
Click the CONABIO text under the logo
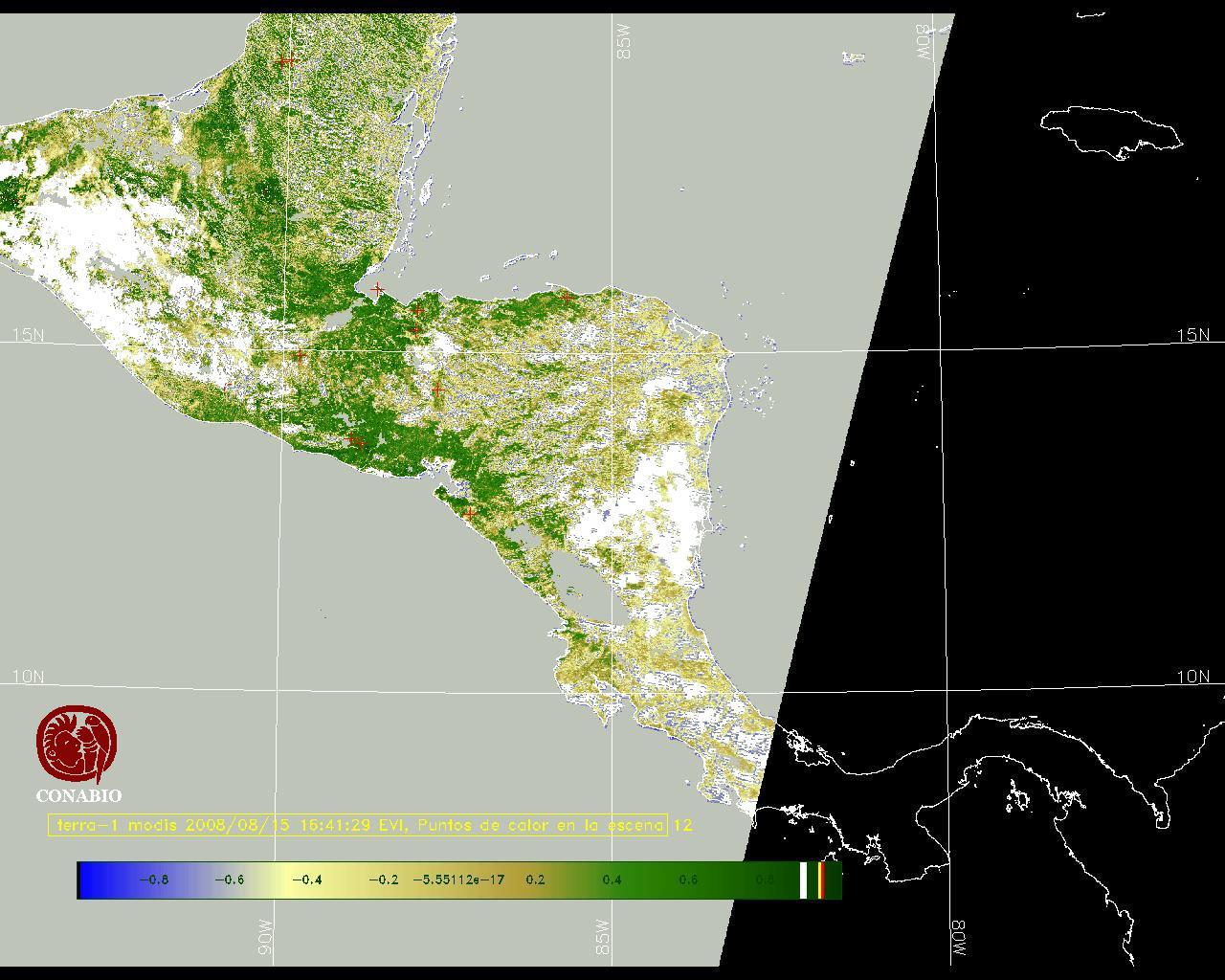point(78,795)
